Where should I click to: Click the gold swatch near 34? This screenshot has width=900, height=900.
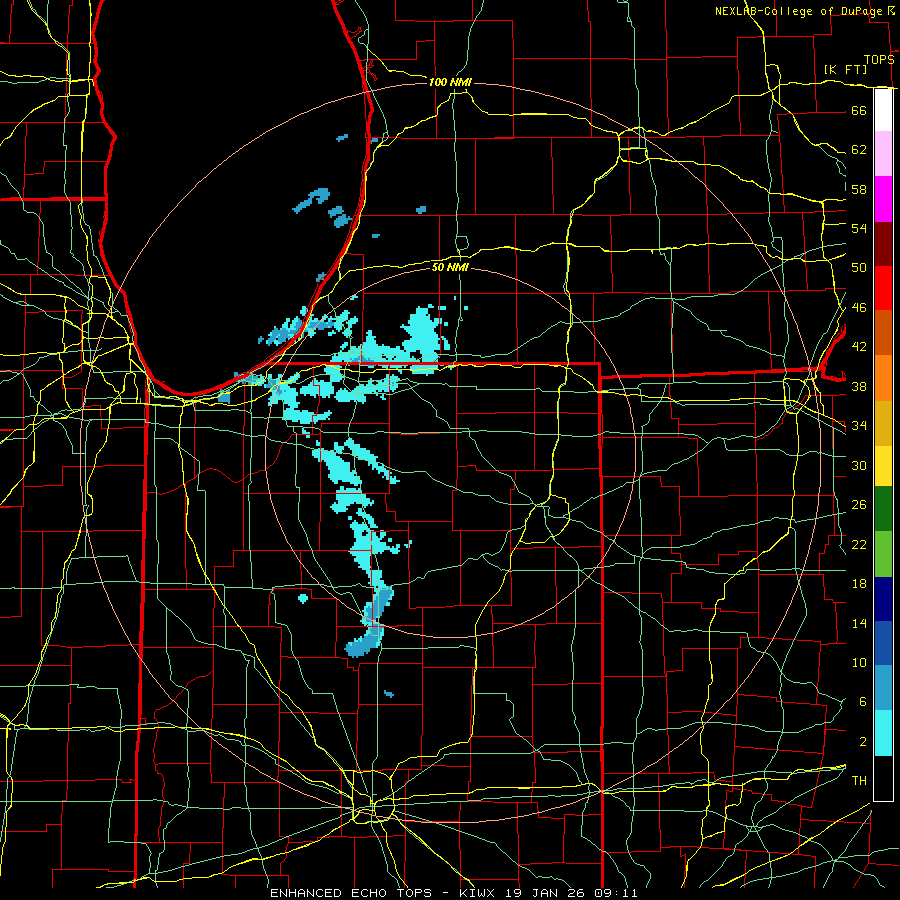[883, 424]
